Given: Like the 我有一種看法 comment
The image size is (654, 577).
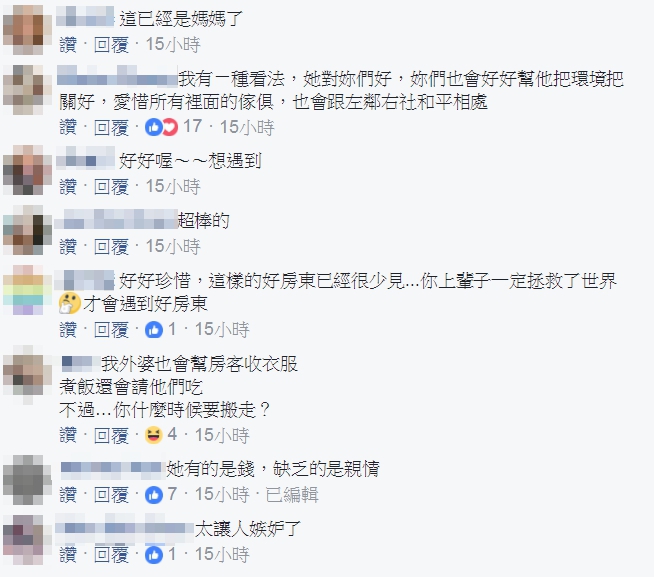Looking at the screenshot, I should (x=68, y=127).
